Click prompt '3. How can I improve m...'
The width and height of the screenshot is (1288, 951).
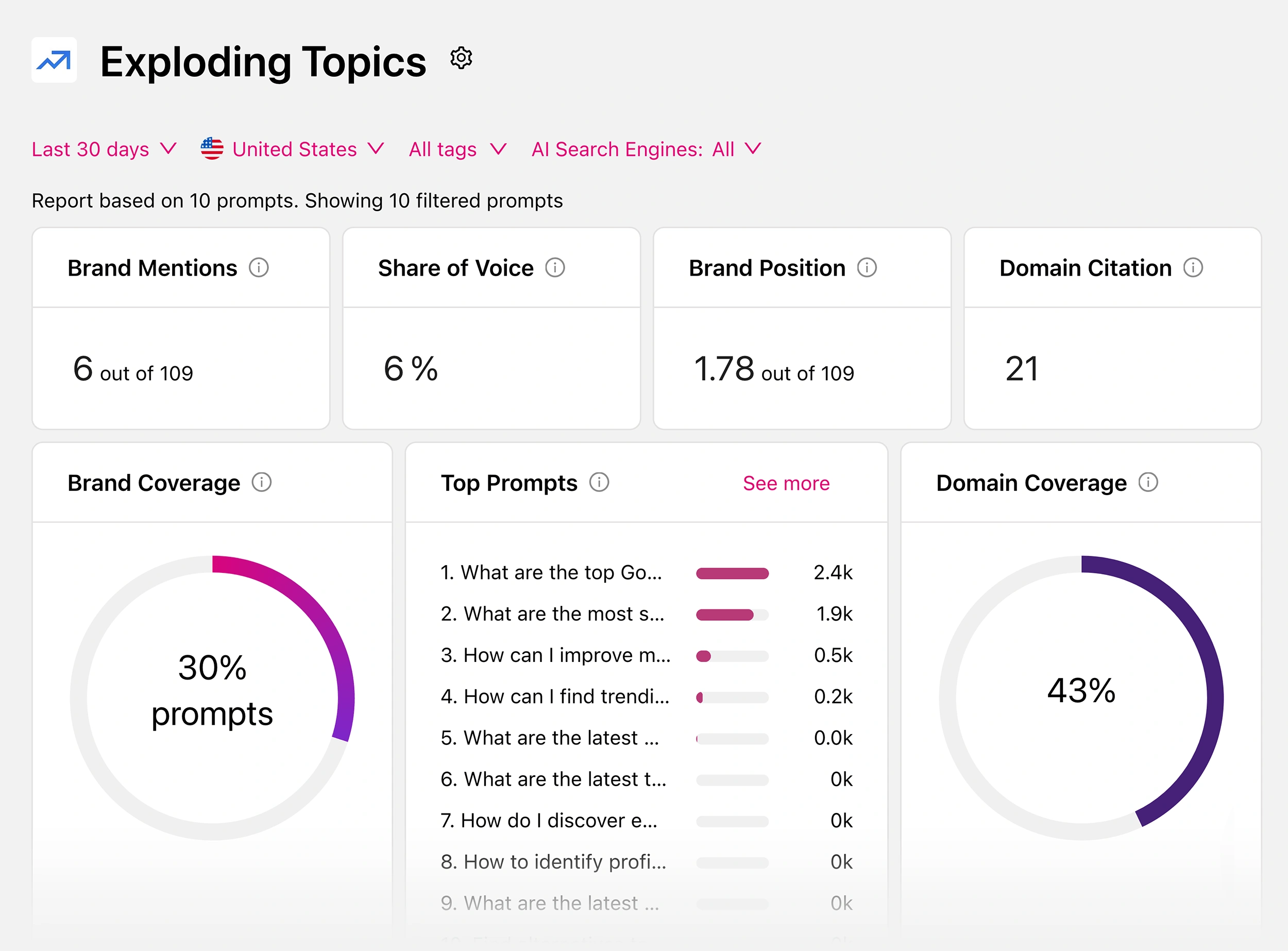(555, 655)
